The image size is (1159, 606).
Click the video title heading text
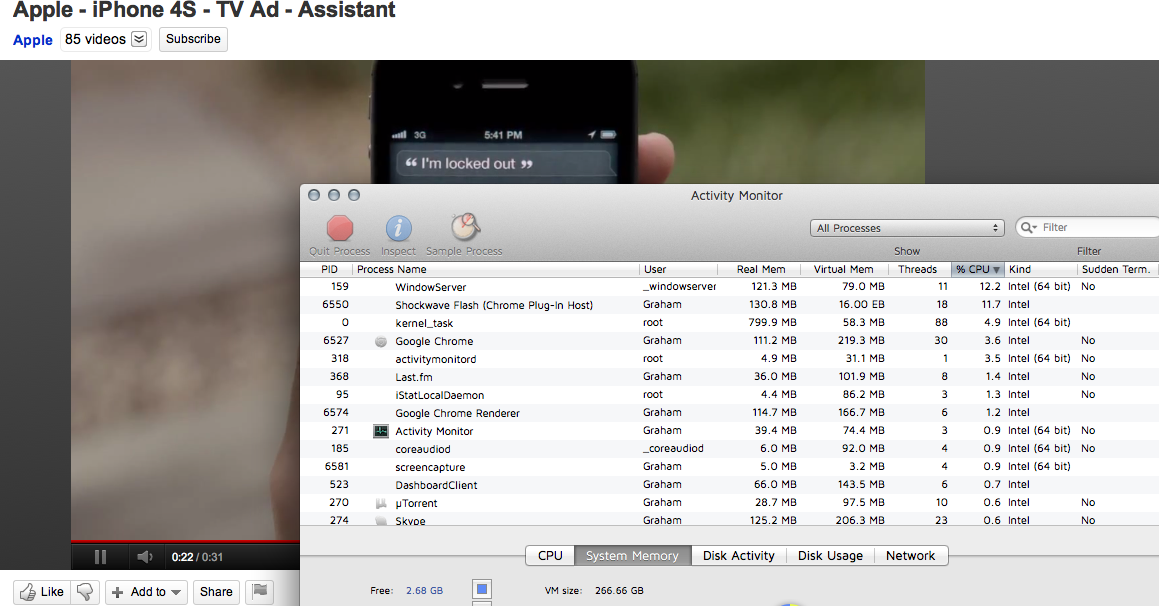[204, 10]
